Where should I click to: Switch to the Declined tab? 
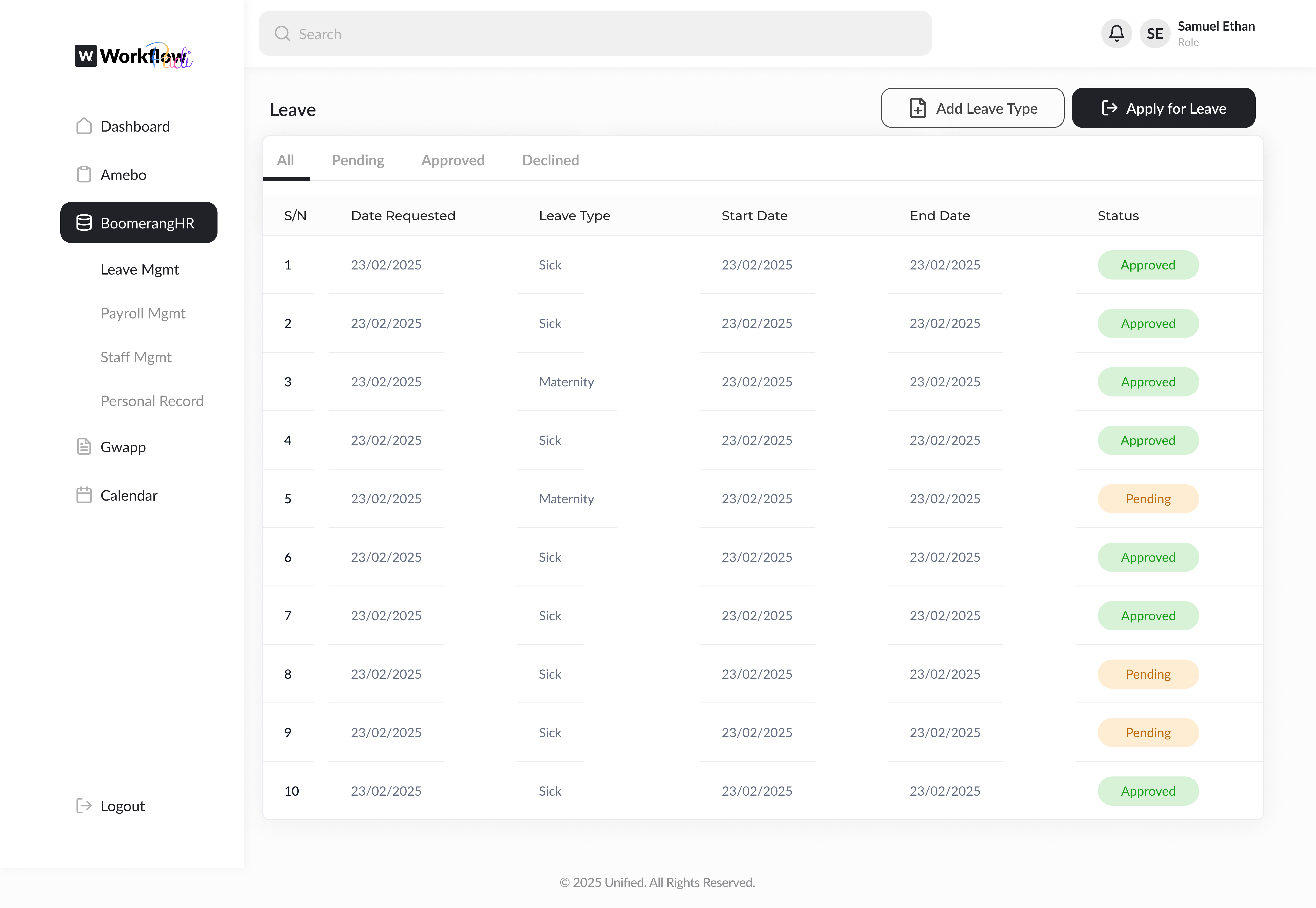(x=550, y=160)
